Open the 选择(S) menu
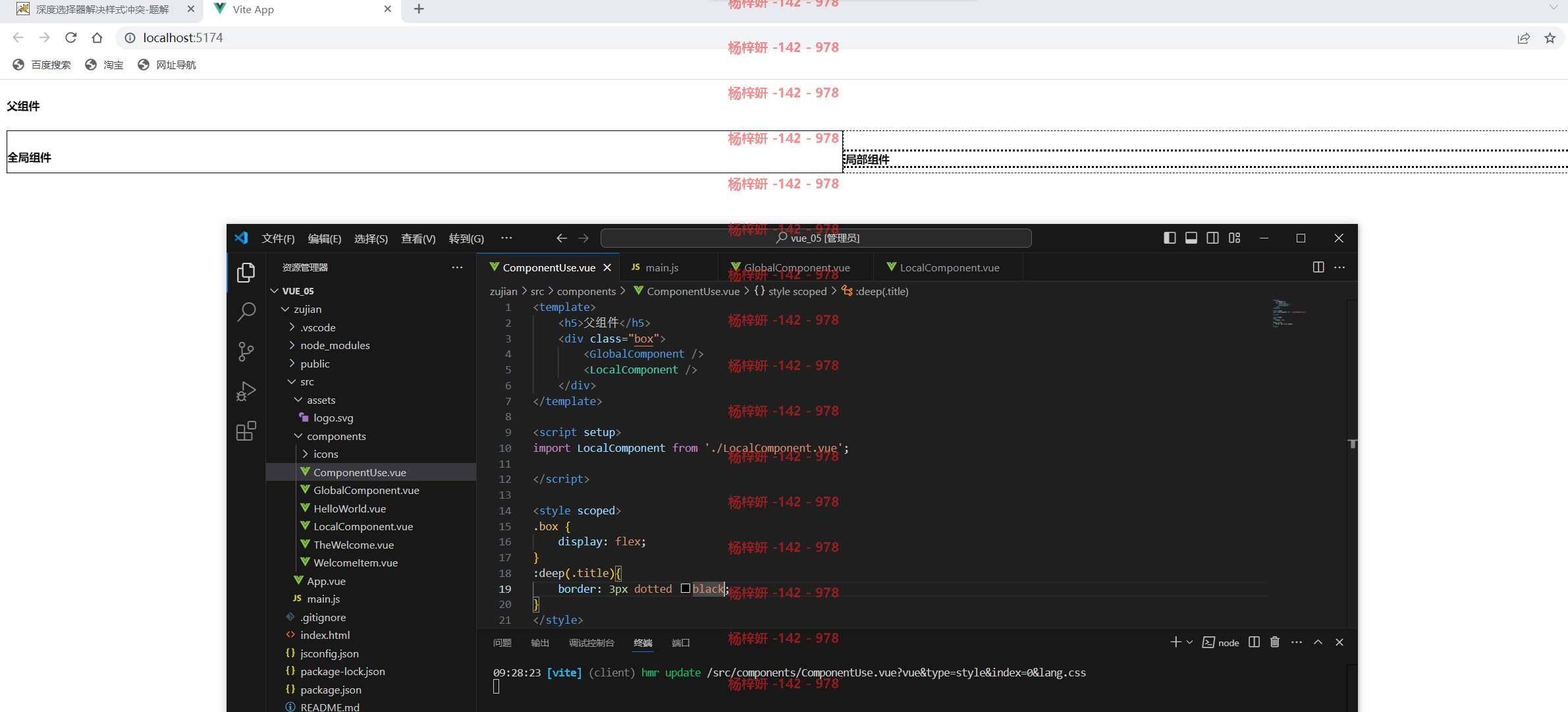 371,238
